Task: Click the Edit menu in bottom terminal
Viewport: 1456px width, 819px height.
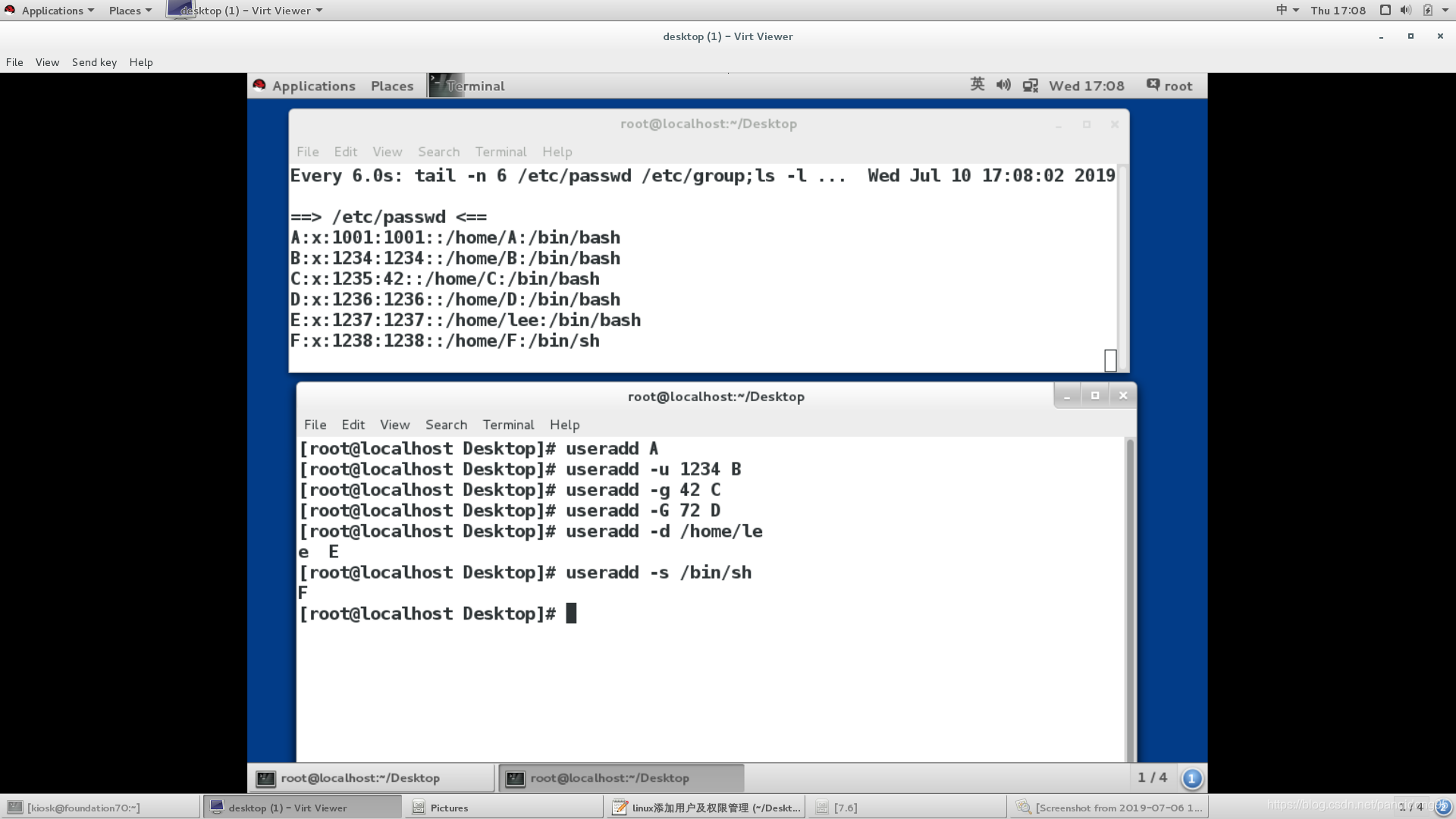Action: tap(353, 425)
